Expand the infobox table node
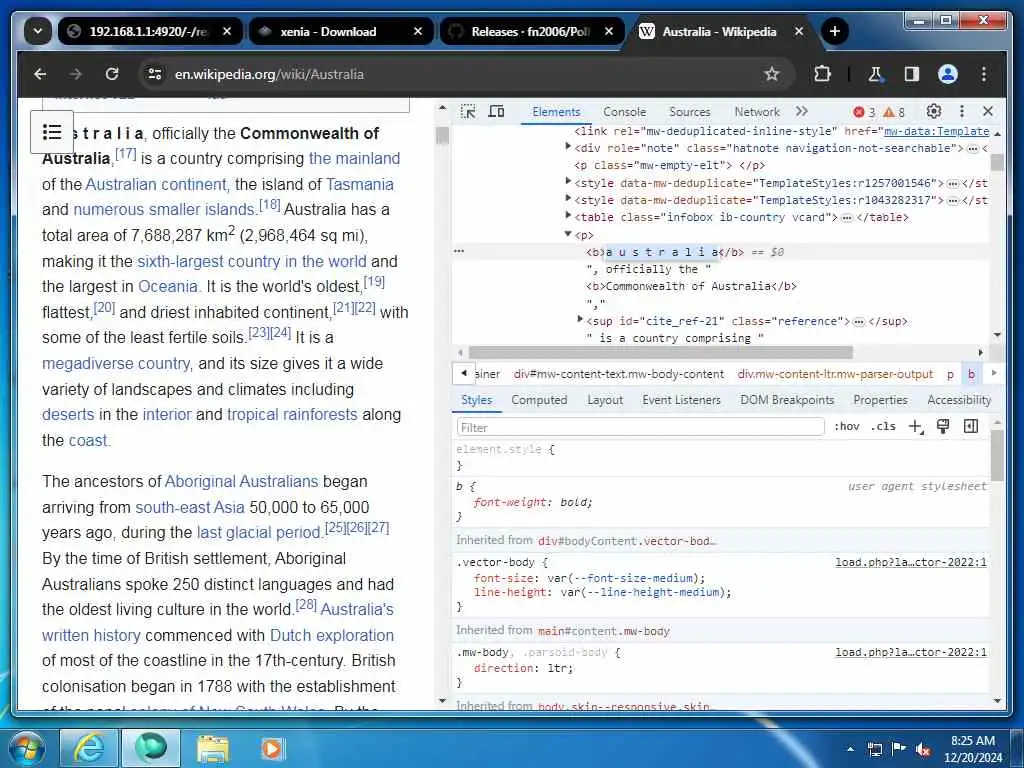This screenshot has width=1024, height=768. [568, 216]
